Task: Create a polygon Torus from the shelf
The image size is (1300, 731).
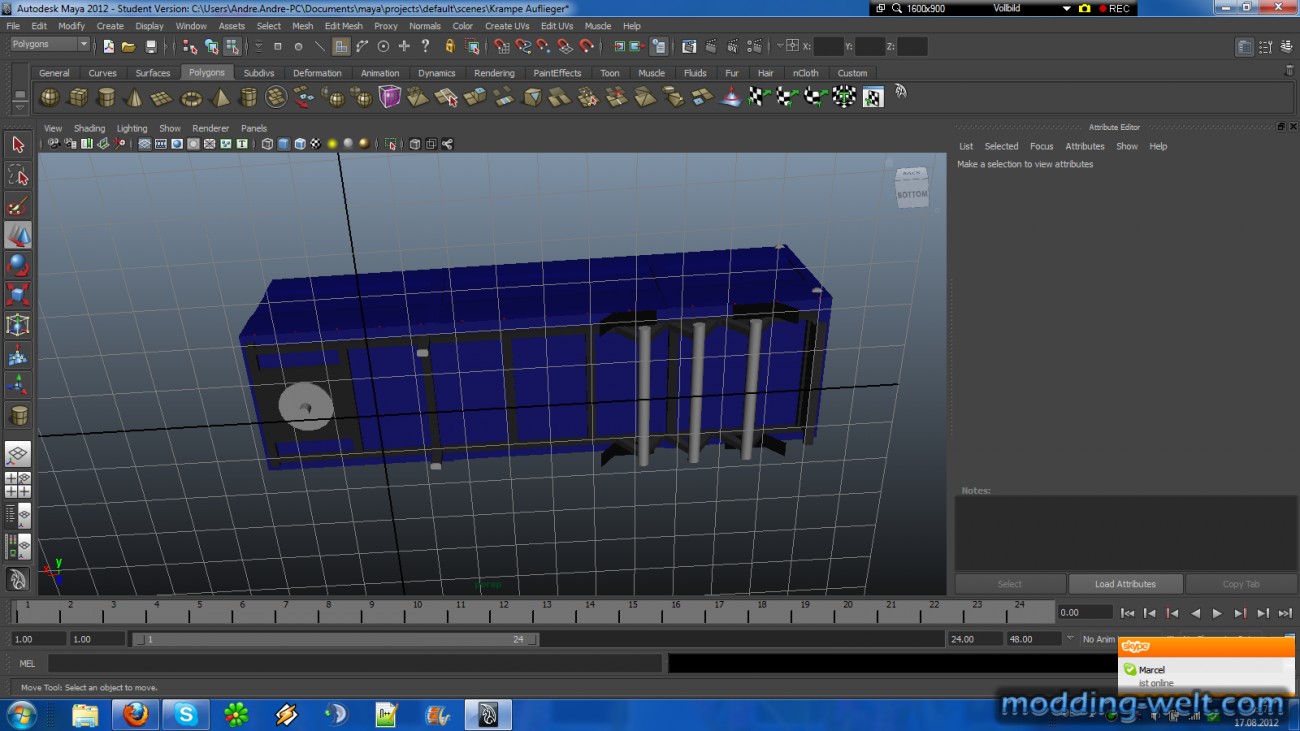Action: point(190,97)
